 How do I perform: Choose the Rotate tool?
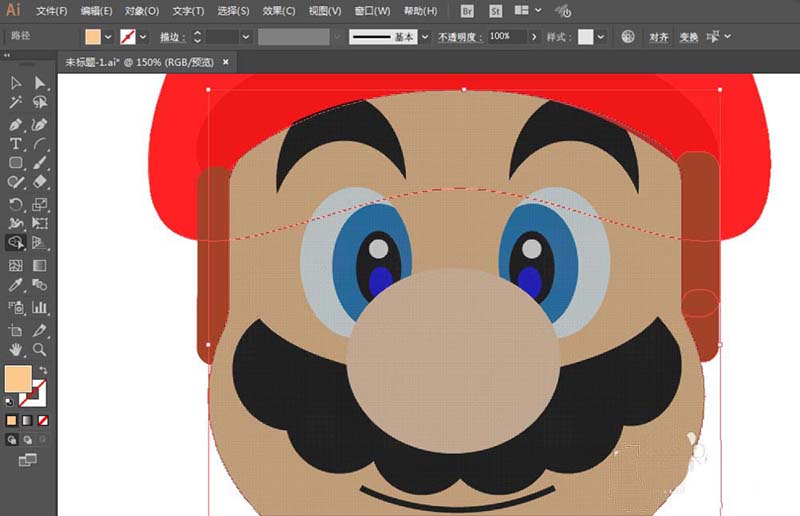pyautogui.click(x=15, y=204)
